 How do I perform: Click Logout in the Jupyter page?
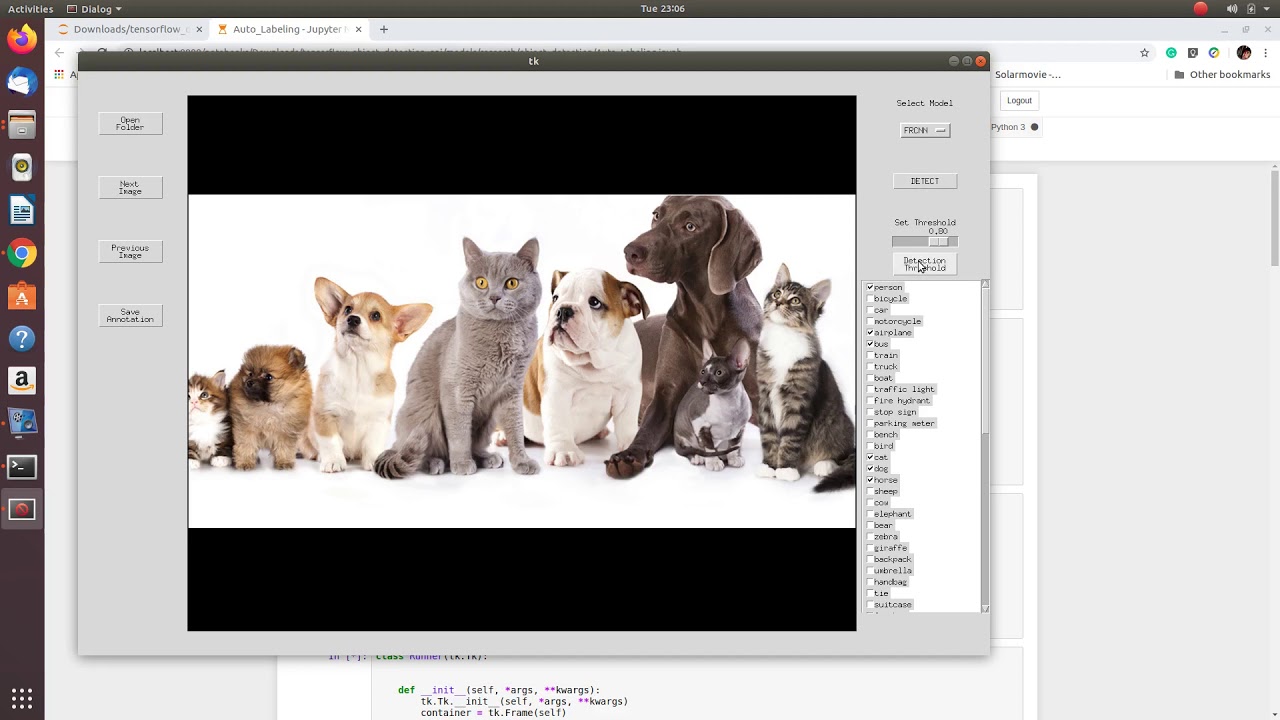(x=1019, y=100)
